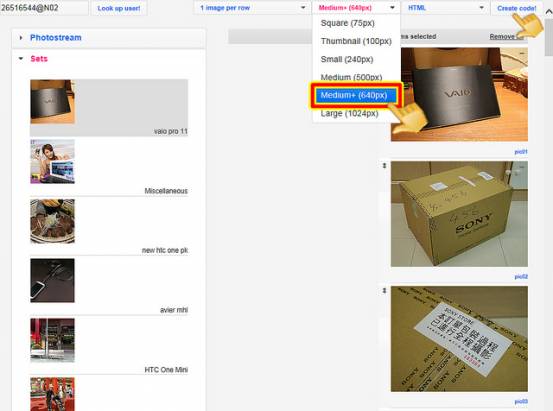
Task: Open the HTC One Mini set thumbnail
Action: coord(53,340)
